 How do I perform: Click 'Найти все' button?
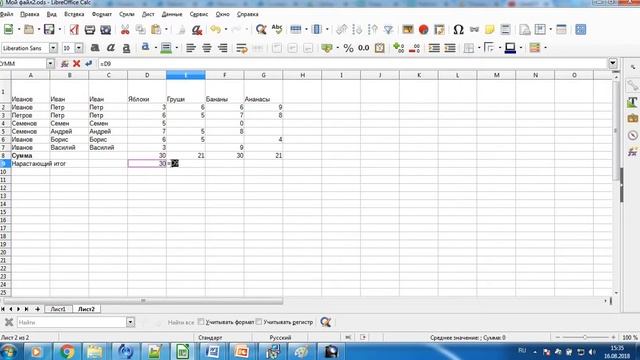pyautogui.click(x=181, y=322)
